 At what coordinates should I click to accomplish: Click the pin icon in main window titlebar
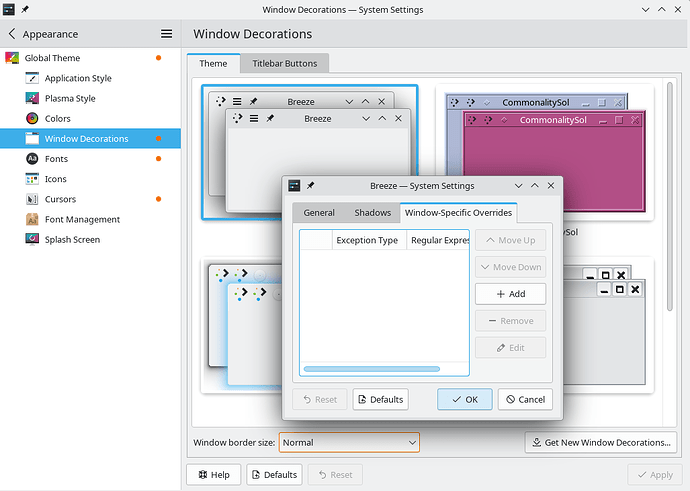25,10
